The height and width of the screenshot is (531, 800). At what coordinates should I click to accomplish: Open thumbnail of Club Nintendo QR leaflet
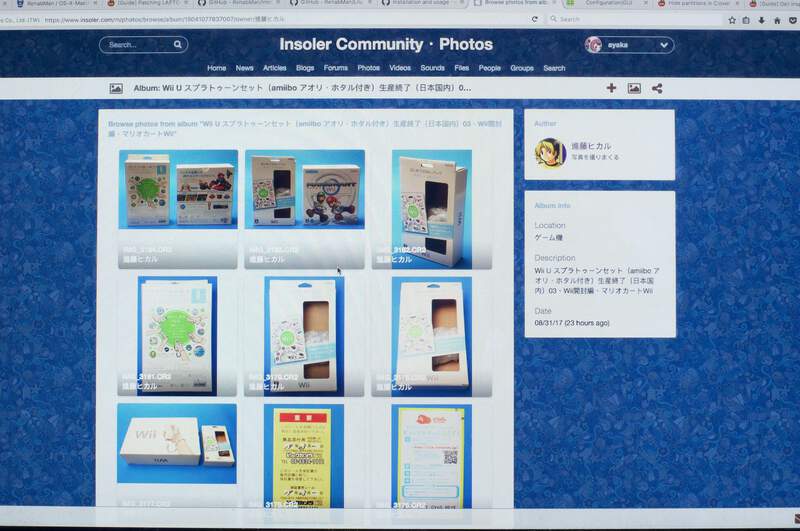coord(432,457)
